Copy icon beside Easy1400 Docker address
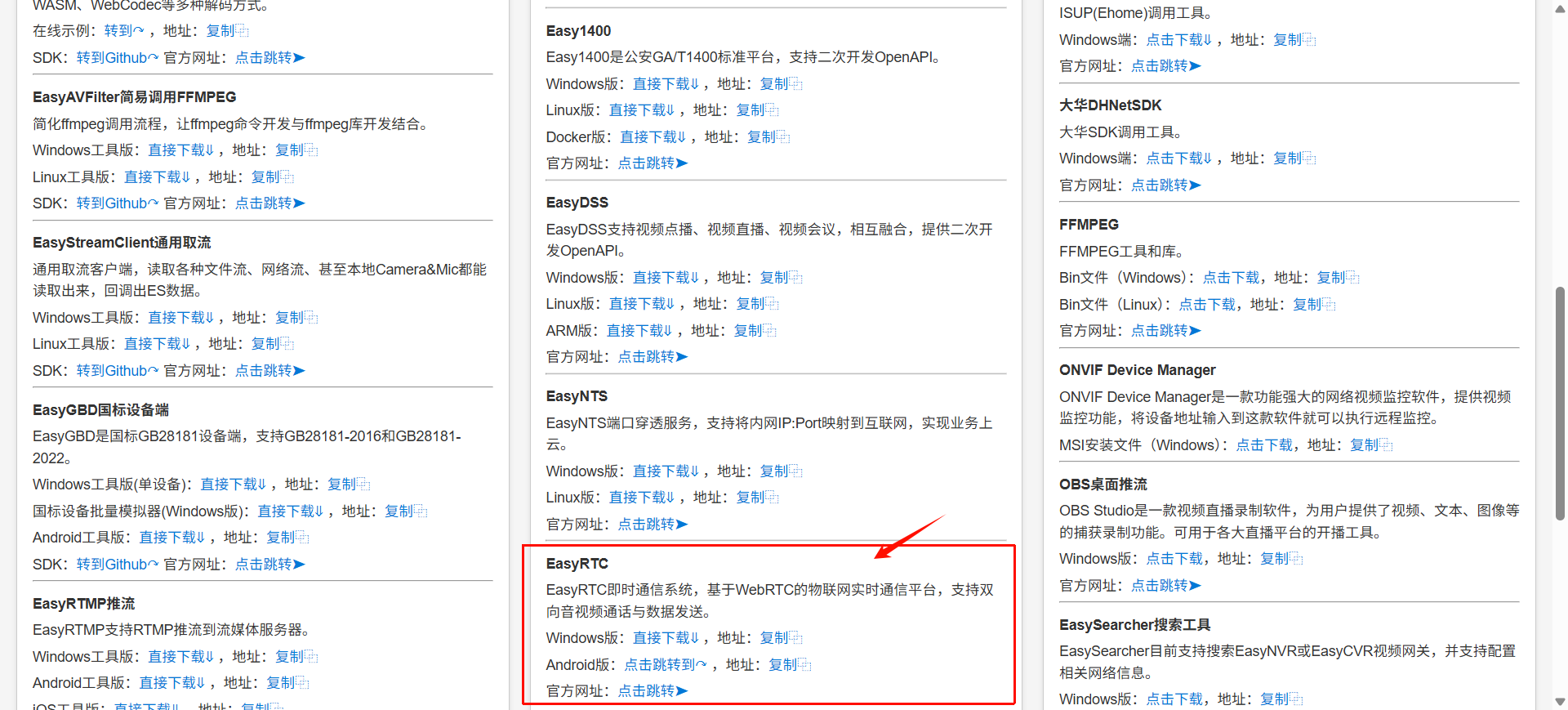 [783, 137]
